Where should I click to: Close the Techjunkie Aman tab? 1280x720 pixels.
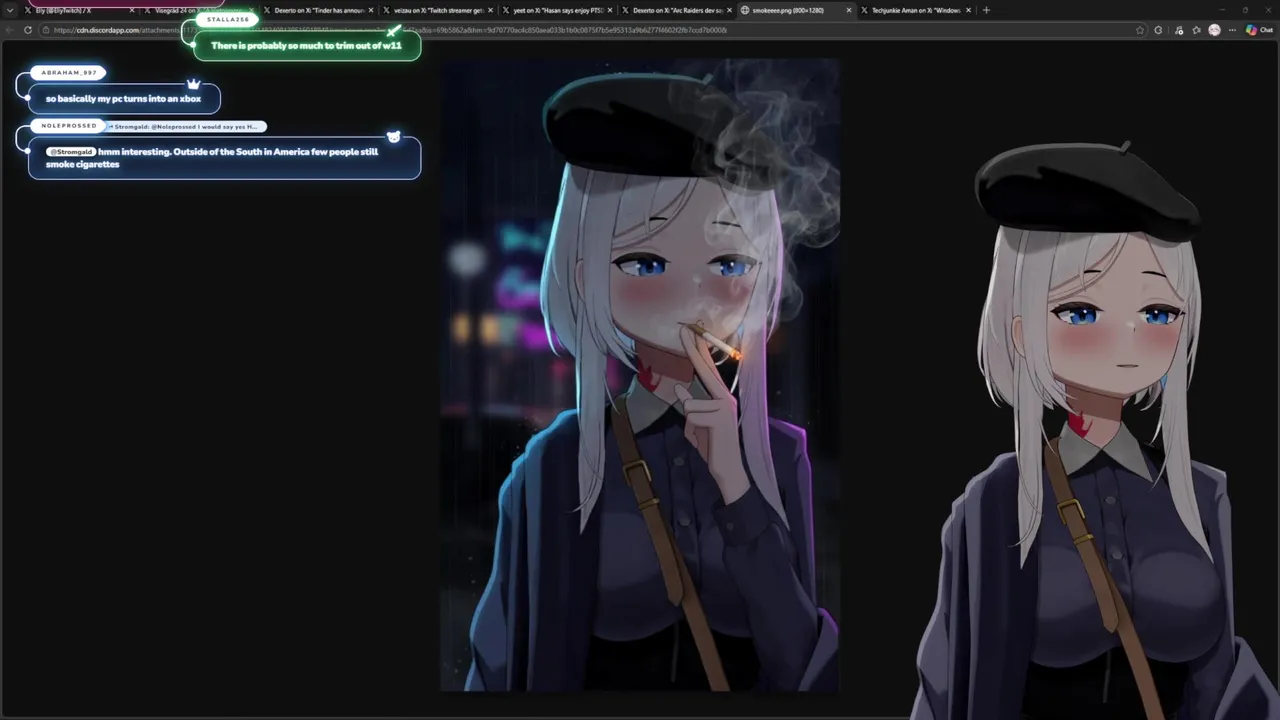coord(968,10)
